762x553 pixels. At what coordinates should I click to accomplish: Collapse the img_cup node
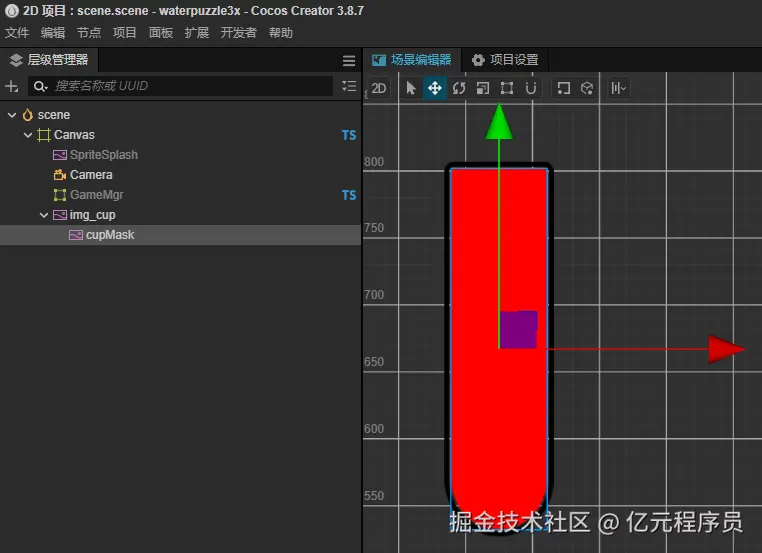44,215
